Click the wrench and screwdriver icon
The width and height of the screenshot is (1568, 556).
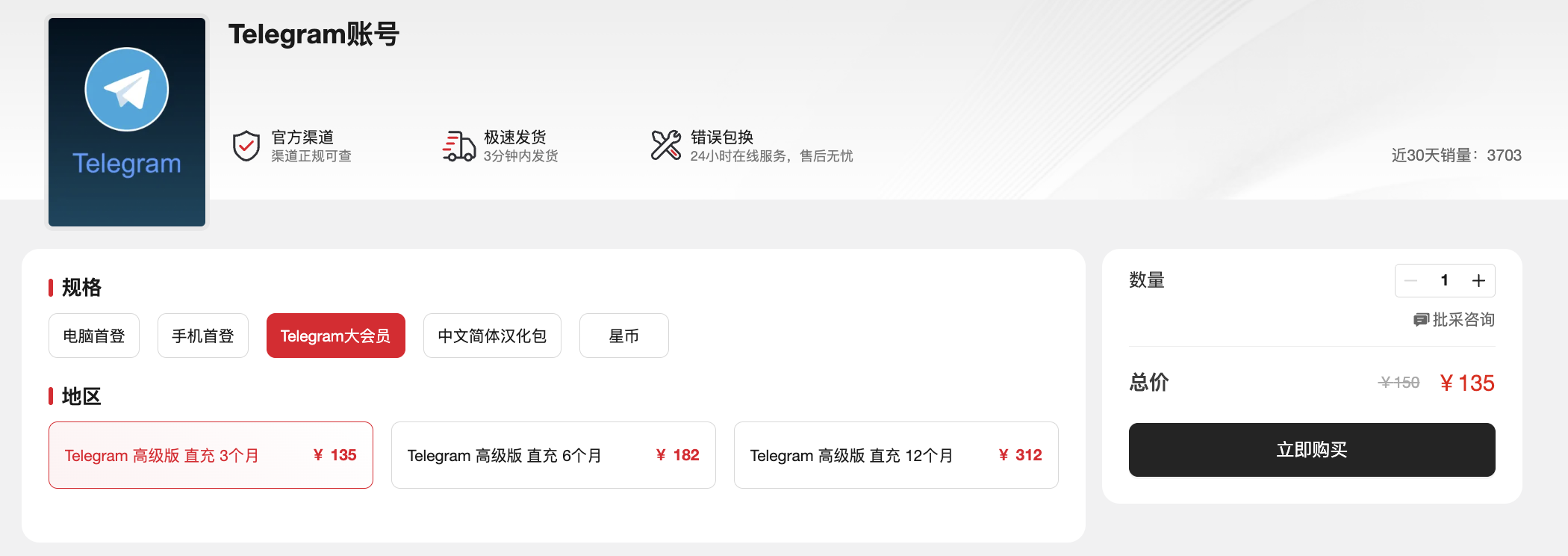click(666, 145)
